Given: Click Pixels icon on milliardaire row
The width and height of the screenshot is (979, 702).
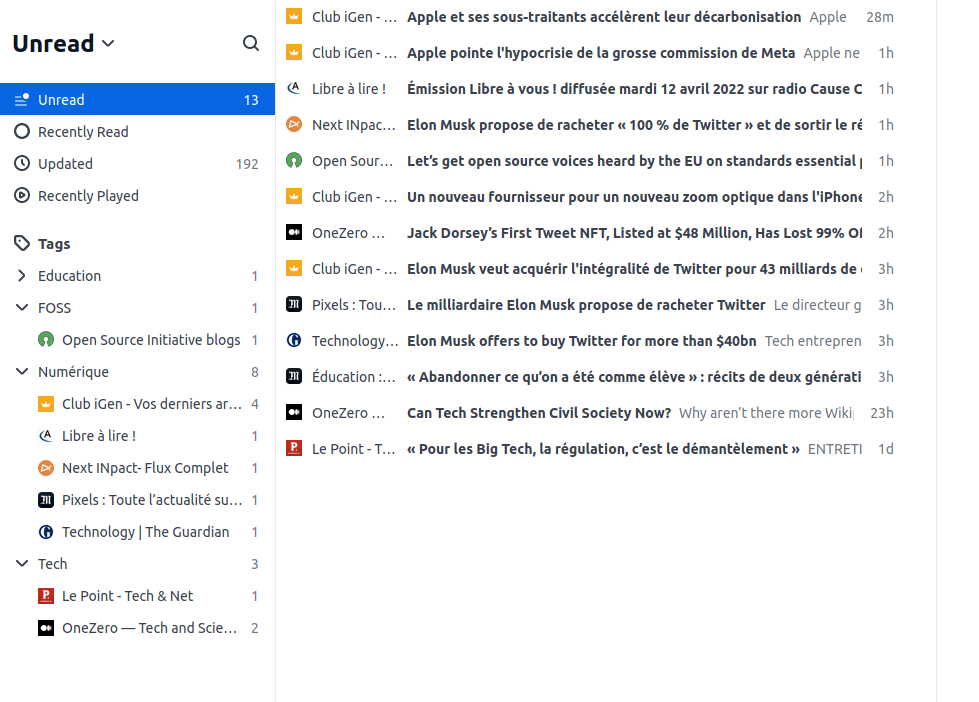Looking at the screenshot, I should 294,304.
